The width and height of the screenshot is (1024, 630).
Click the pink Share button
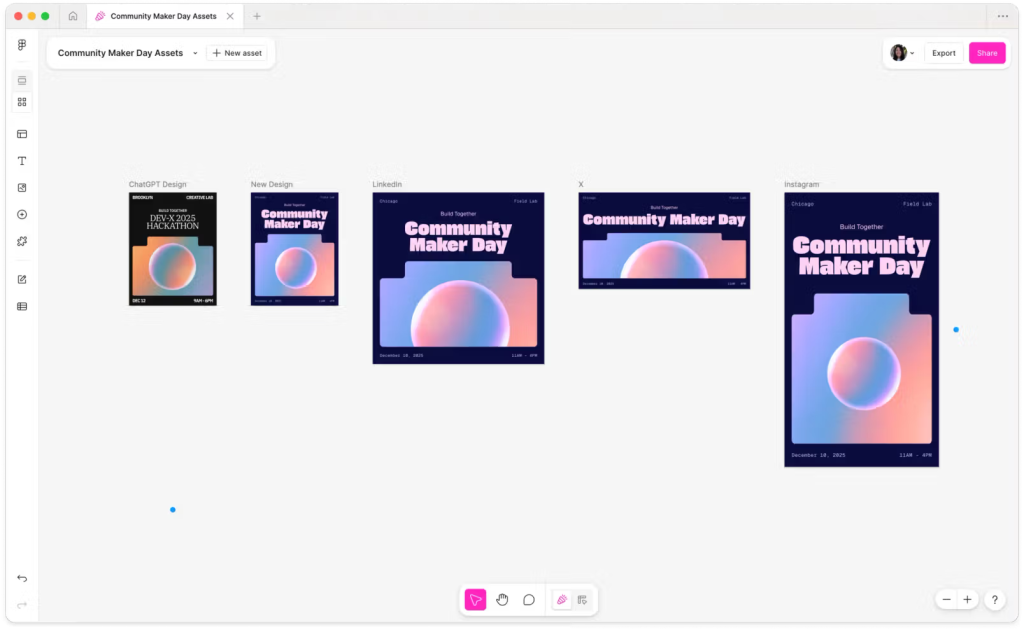987,53
